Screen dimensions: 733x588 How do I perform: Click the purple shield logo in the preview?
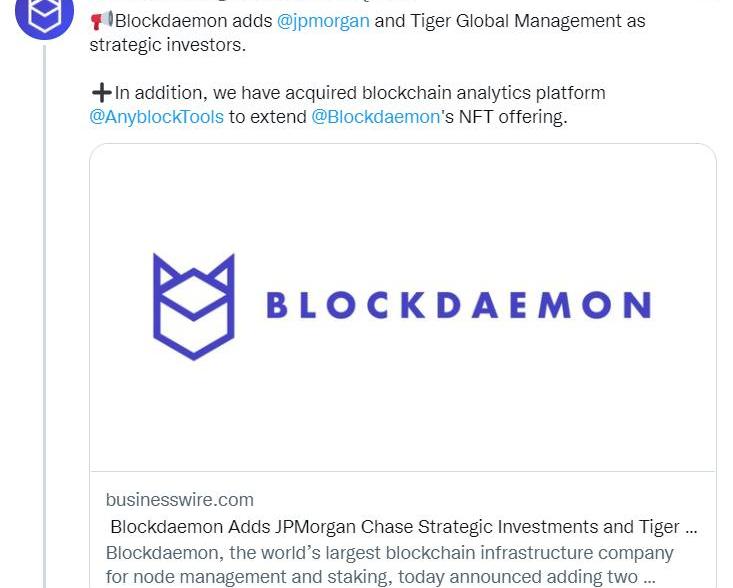pyautogui.click(x=193, y=306)
